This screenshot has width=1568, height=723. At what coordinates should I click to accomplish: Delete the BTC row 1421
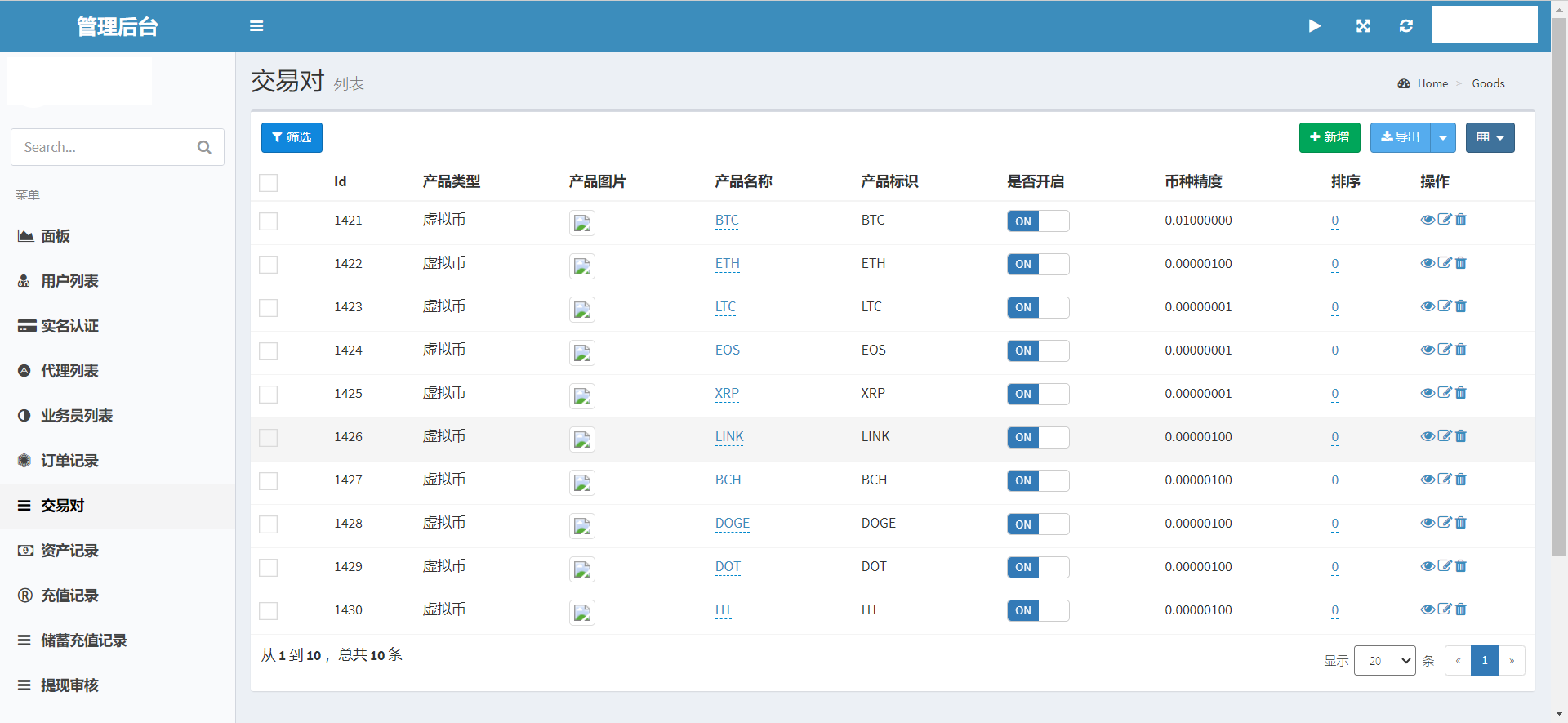[1461, 219]
